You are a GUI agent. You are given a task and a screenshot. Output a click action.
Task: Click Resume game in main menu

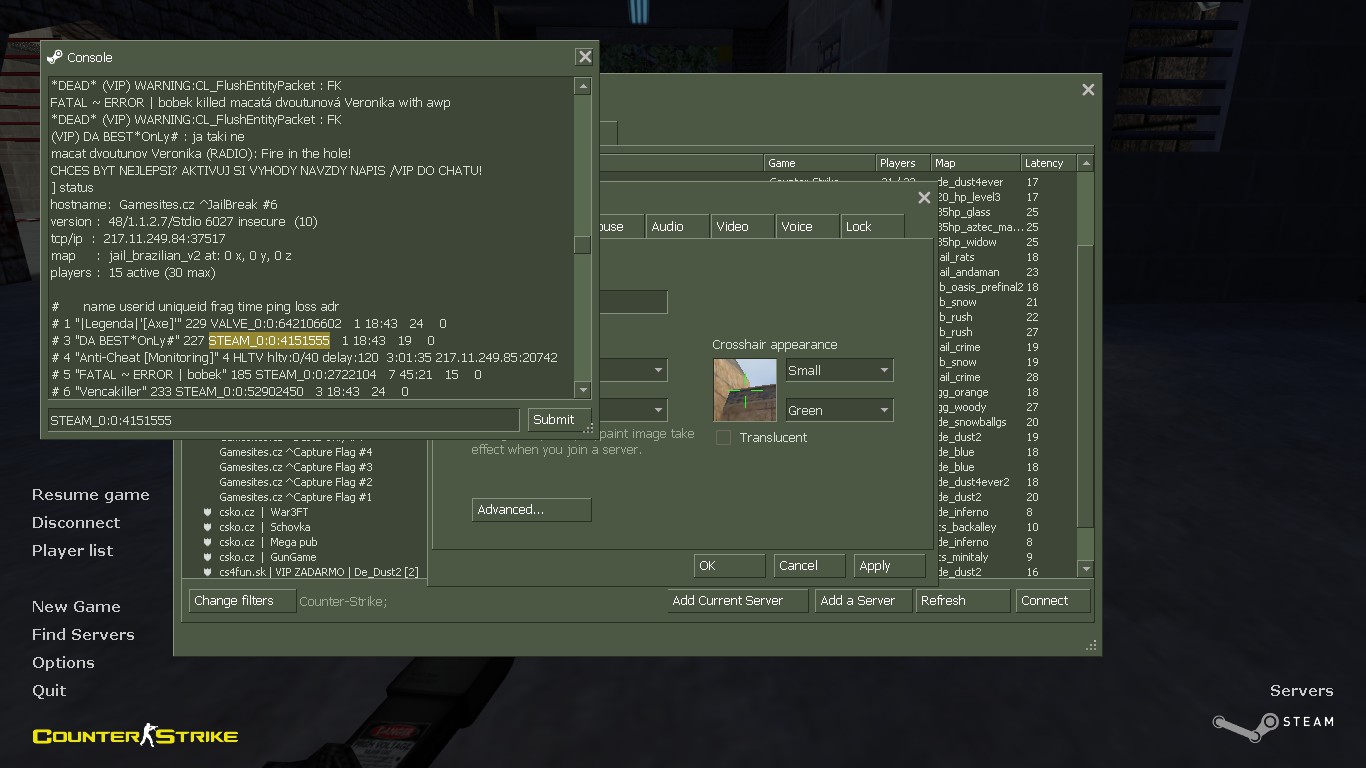90,495
